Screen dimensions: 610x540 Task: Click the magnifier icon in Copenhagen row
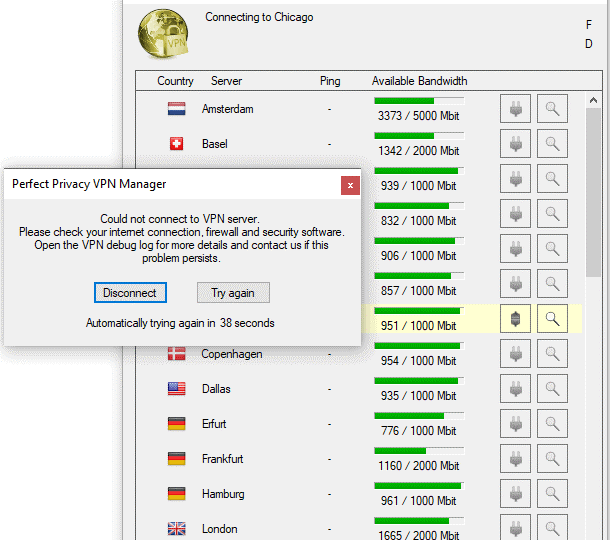pos(552,354)
